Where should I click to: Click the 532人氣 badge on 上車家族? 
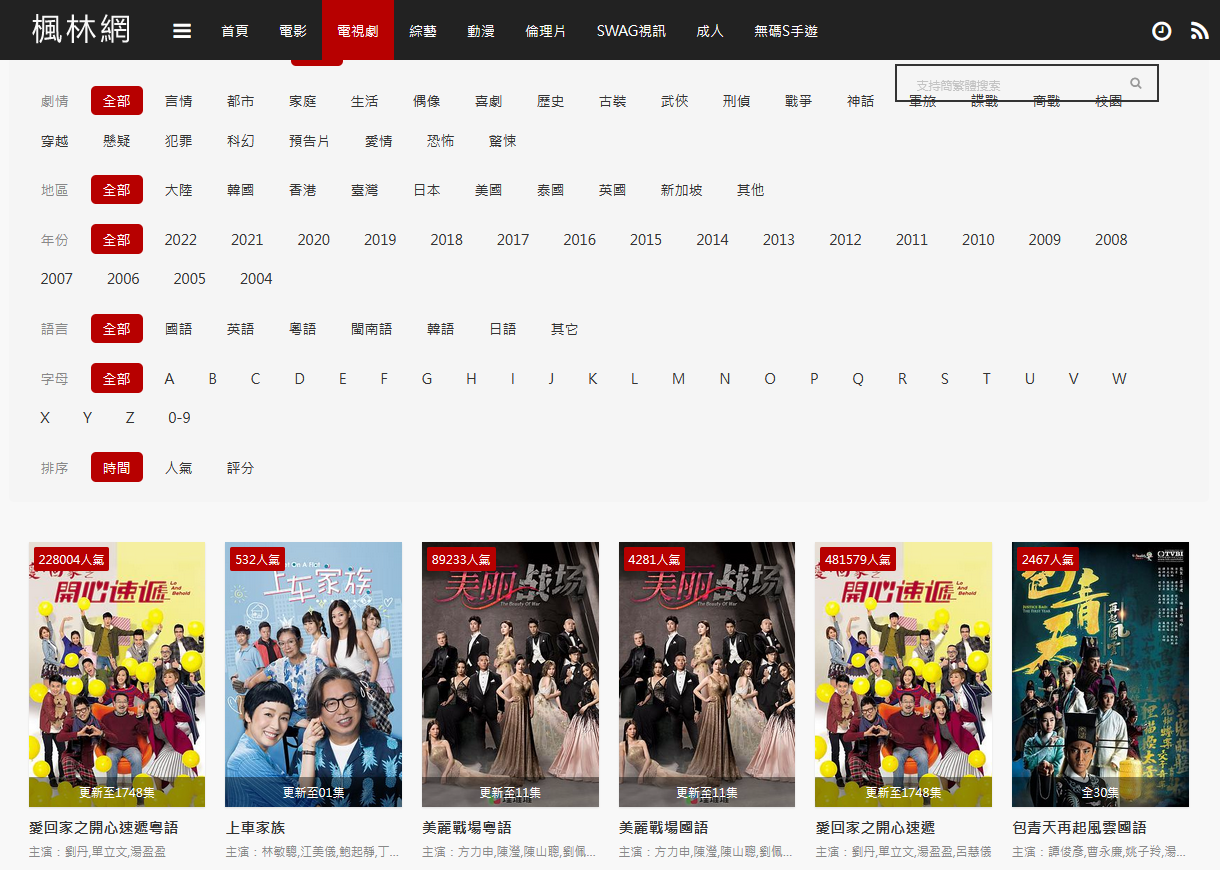pyautogui.click(x=257, y=559)
